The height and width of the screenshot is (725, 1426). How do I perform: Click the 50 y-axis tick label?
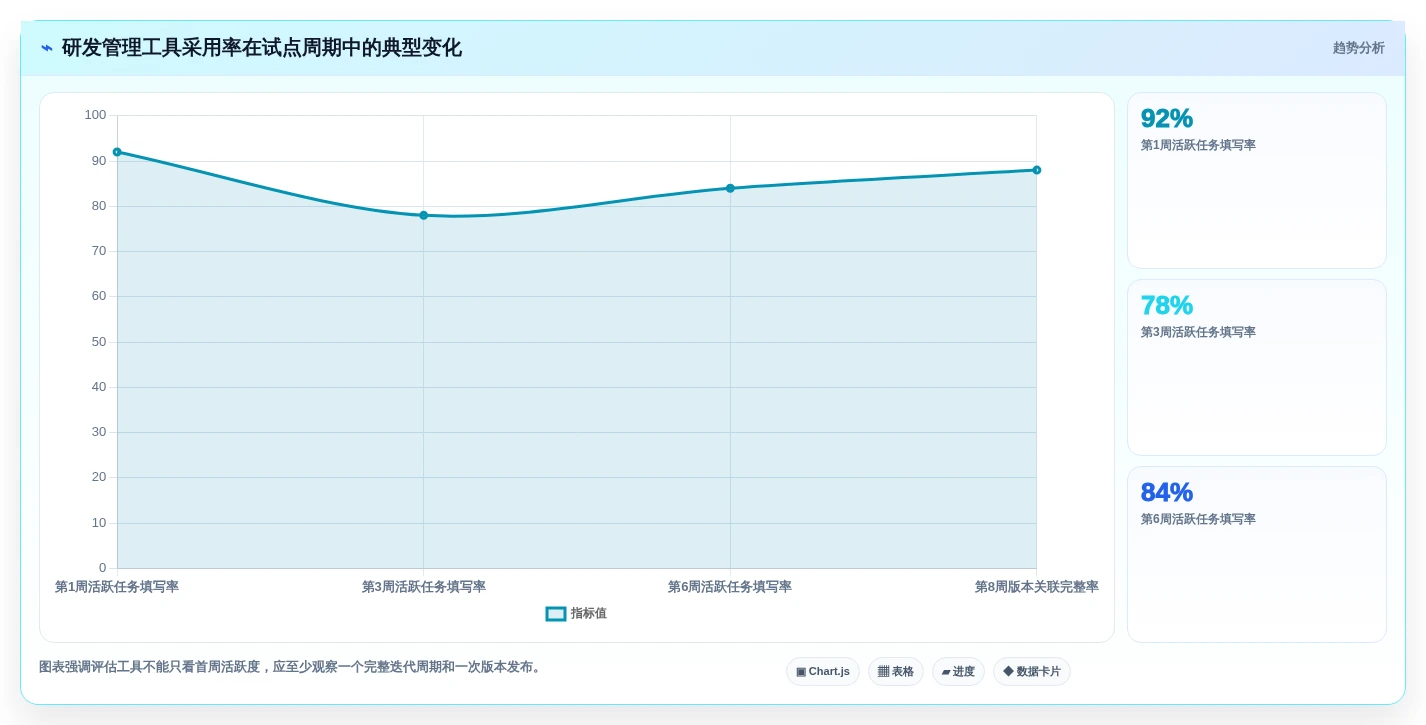tap(99, 342)
